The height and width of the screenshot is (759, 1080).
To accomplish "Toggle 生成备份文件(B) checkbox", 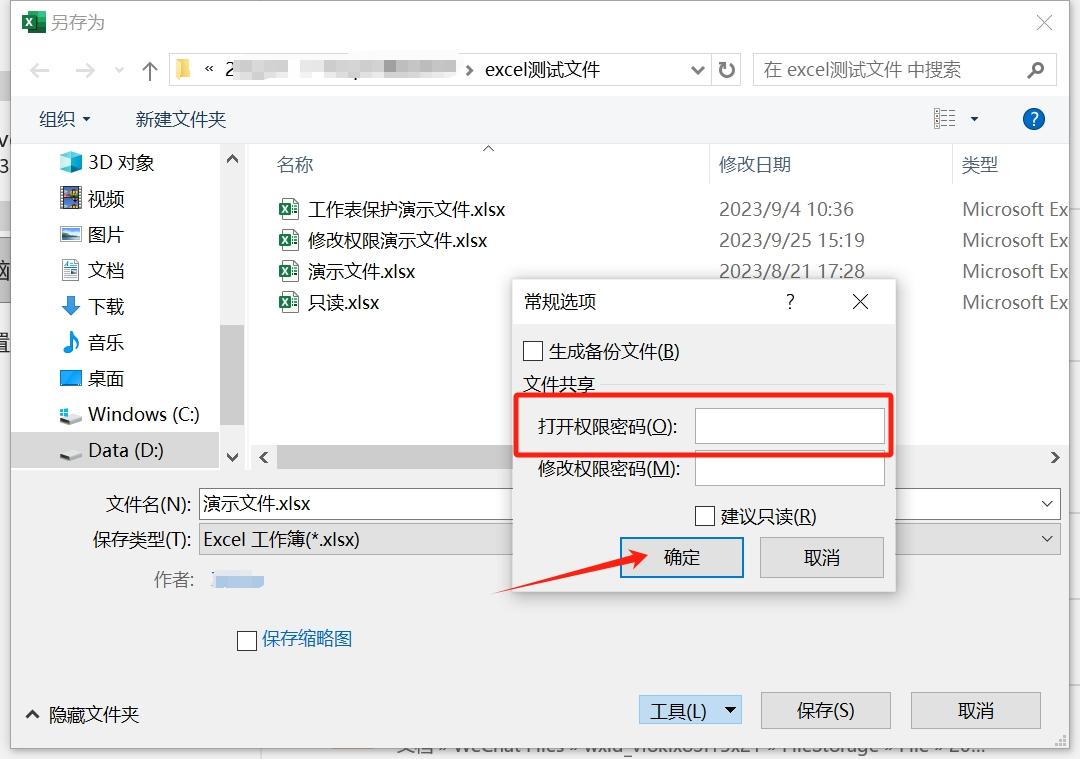I will coord(532,351).
